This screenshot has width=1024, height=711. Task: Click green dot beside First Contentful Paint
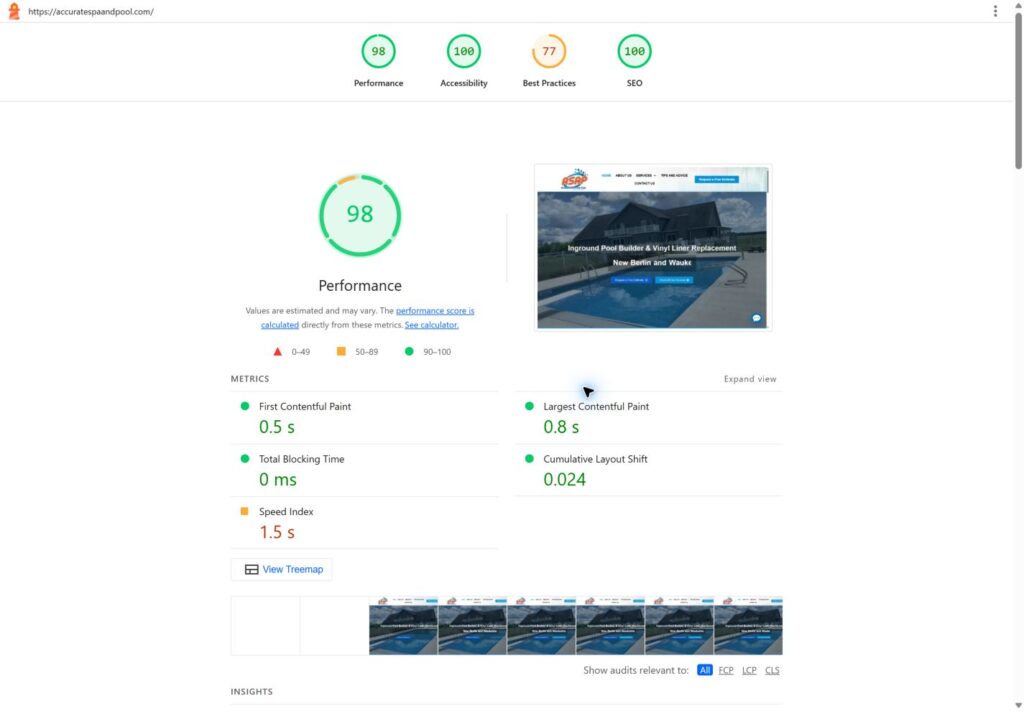tap(245, 406)
